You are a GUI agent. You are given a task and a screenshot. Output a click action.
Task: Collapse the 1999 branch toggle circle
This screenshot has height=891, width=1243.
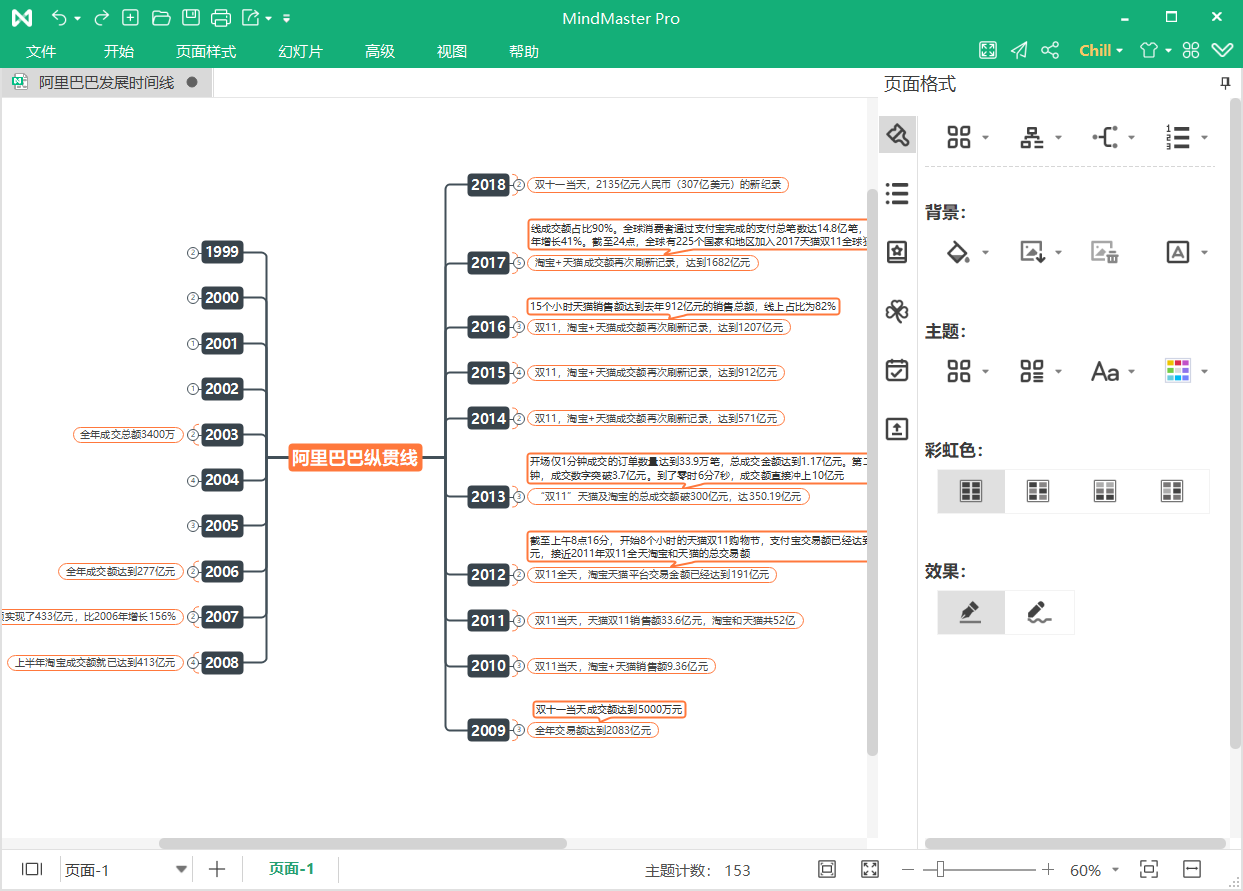coord(193,253)
